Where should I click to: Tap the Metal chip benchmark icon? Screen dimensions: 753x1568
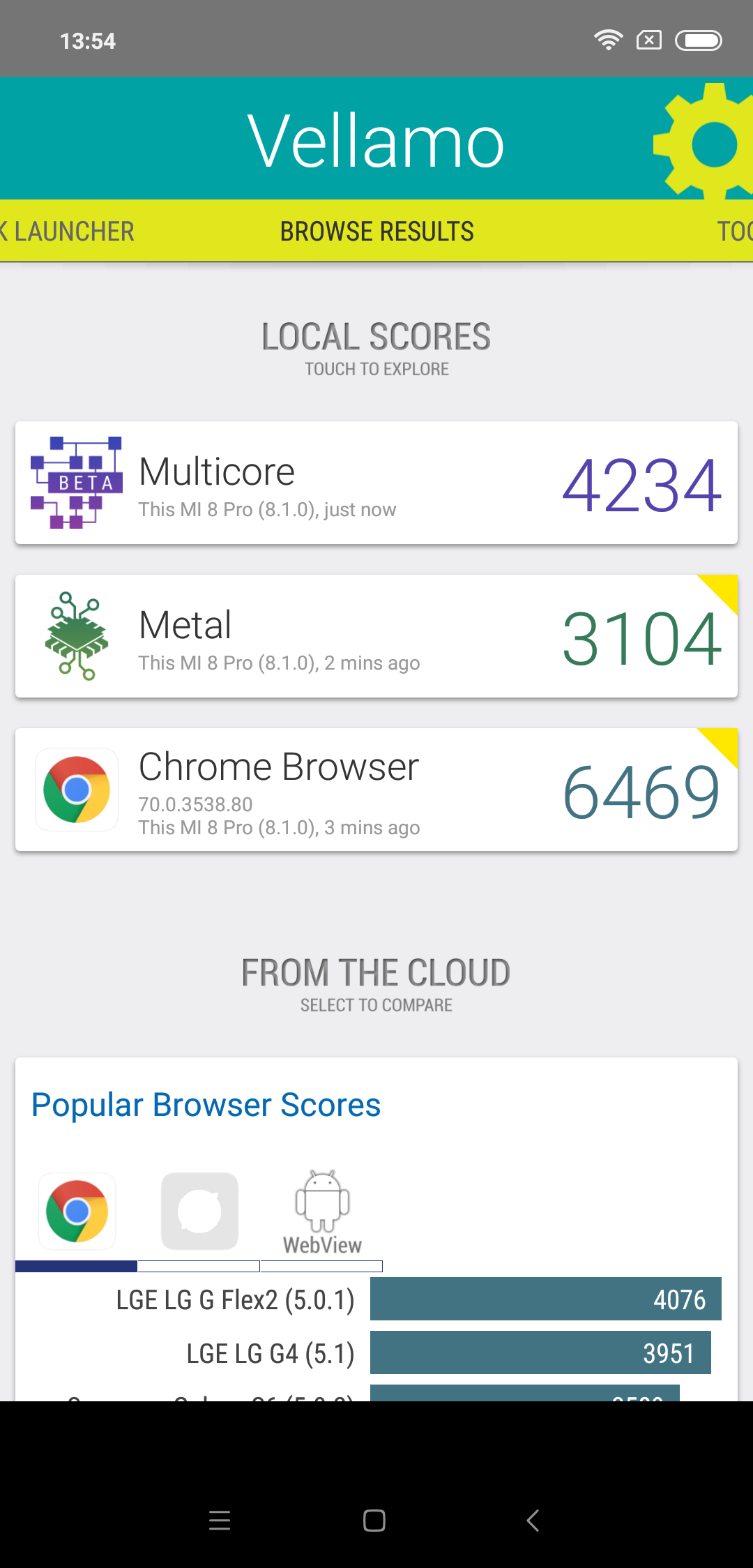click(x=77, y=635)
